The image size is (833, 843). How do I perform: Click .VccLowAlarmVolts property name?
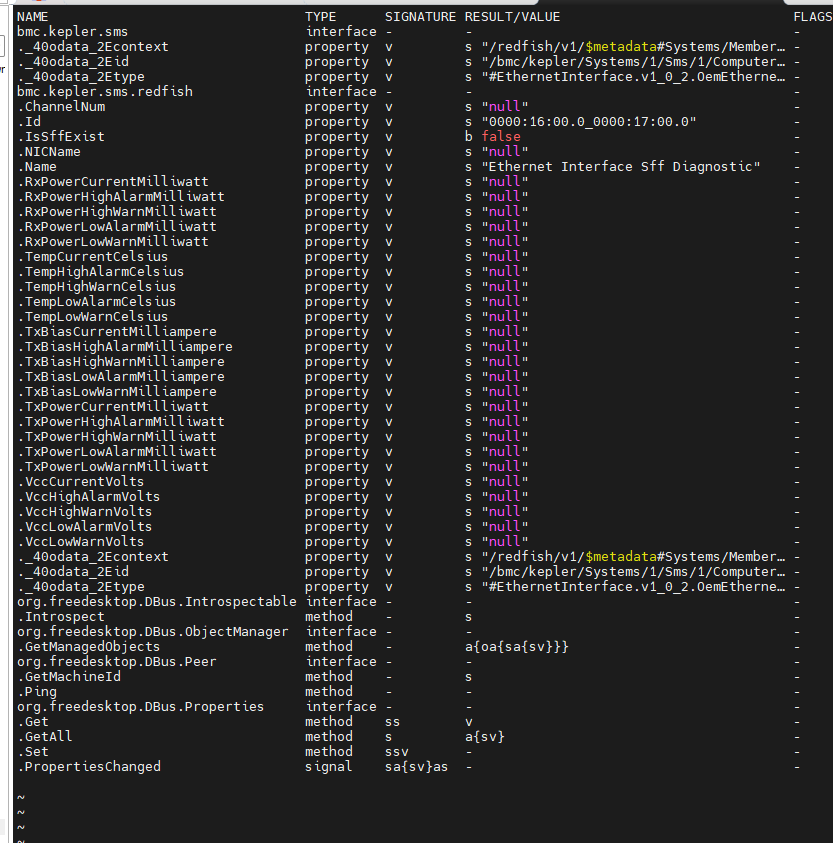[84, 527]
